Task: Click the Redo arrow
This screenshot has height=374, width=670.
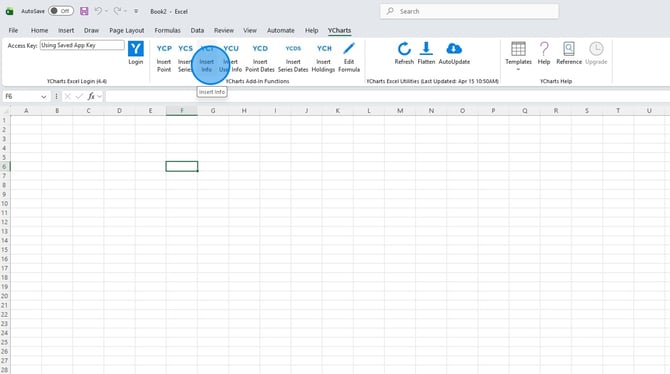Action: point(117,11)
